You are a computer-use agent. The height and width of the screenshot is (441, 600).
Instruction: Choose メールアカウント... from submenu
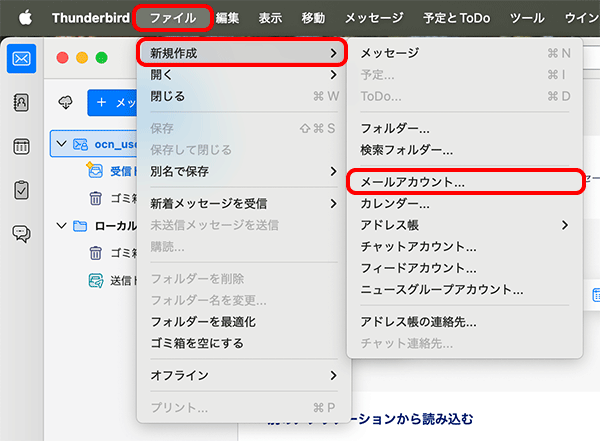coord(412,183)
